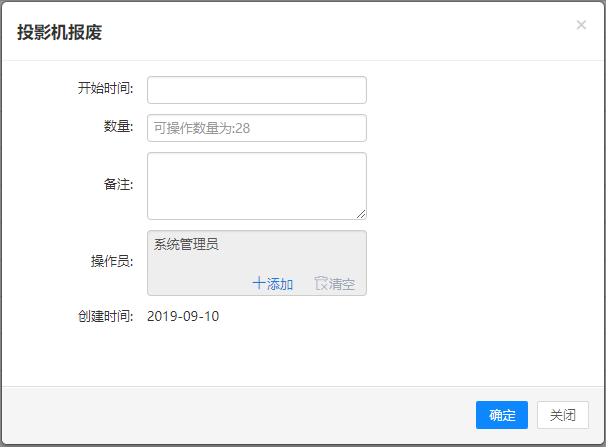This screenshot has height=447, width=606.
Task: Select 系统管理员 in the operator box
Action: pyautogui.click(x=186, y=243)
